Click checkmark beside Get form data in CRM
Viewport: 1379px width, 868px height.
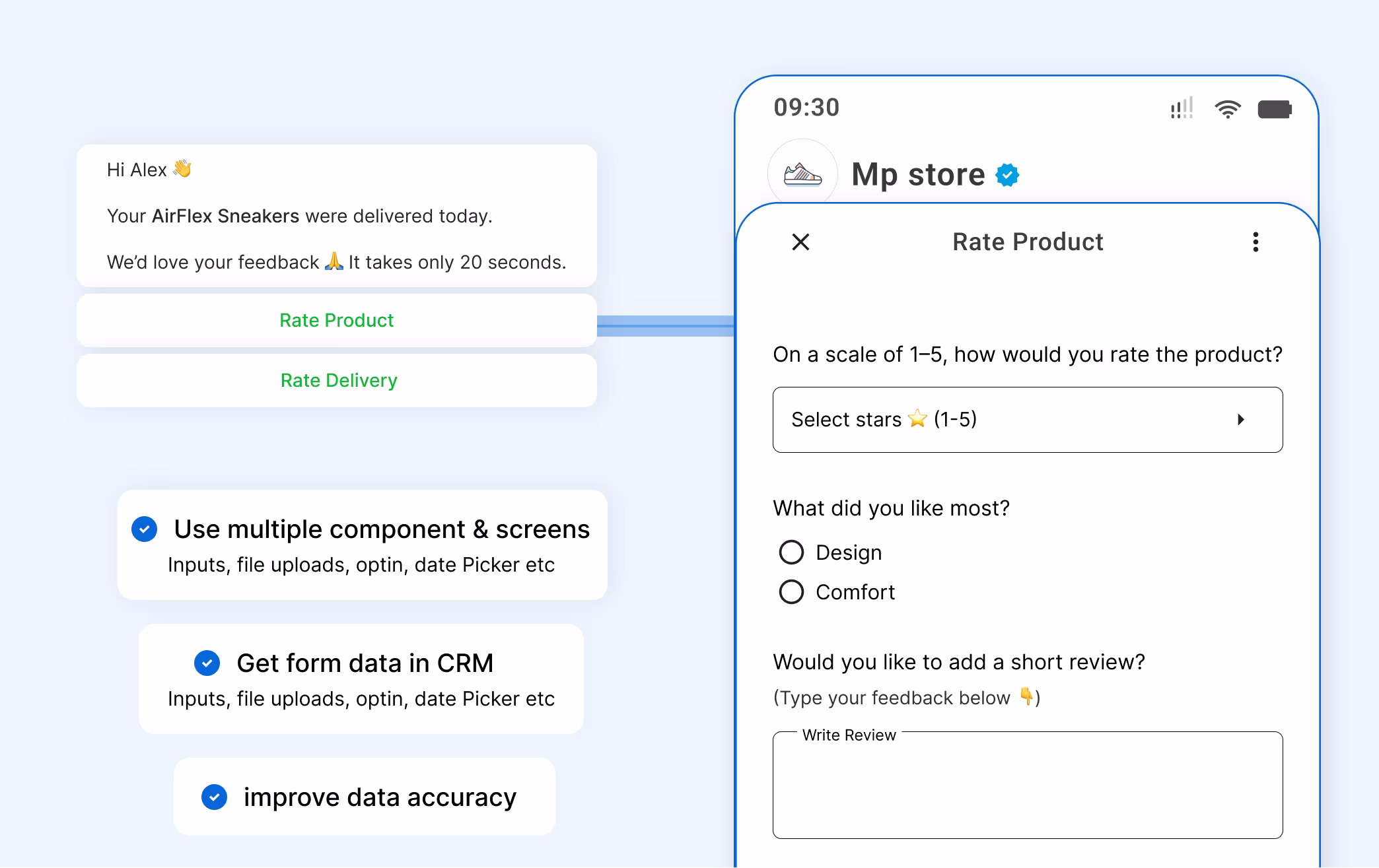(x=207, y=663)
